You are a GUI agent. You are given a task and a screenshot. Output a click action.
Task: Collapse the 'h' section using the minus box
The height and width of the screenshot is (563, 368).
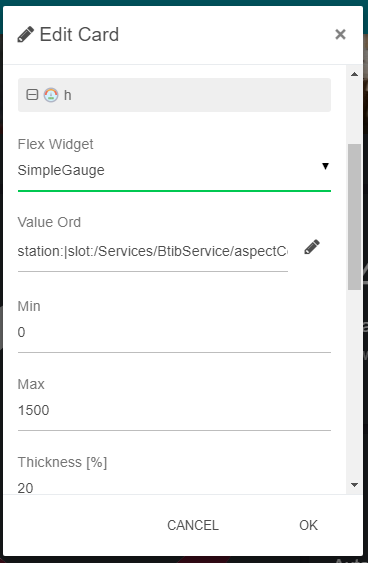tap(32, 95)
